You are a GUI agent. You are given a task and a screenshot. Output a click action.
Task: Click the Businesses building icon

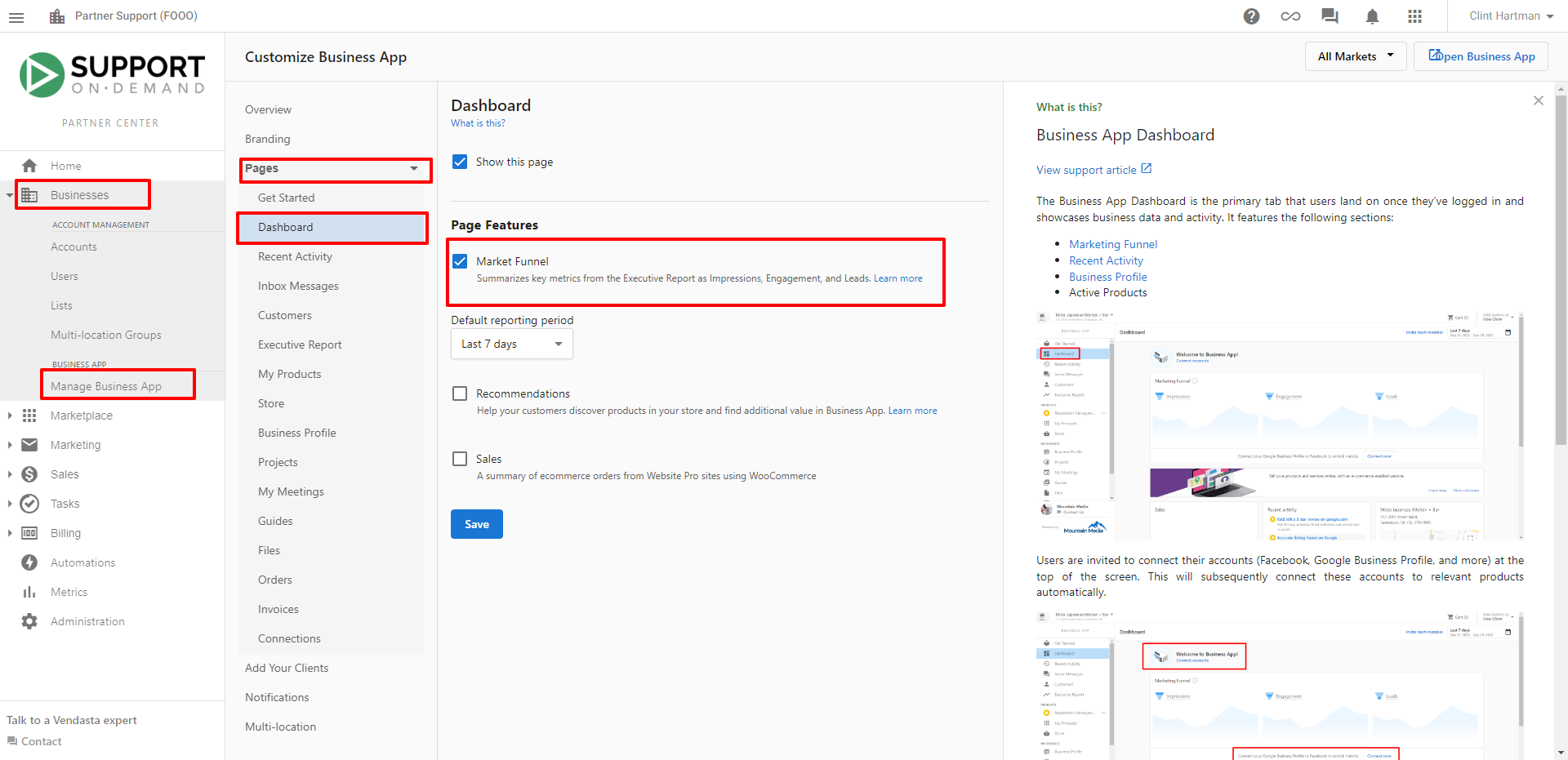coord(29,195)
